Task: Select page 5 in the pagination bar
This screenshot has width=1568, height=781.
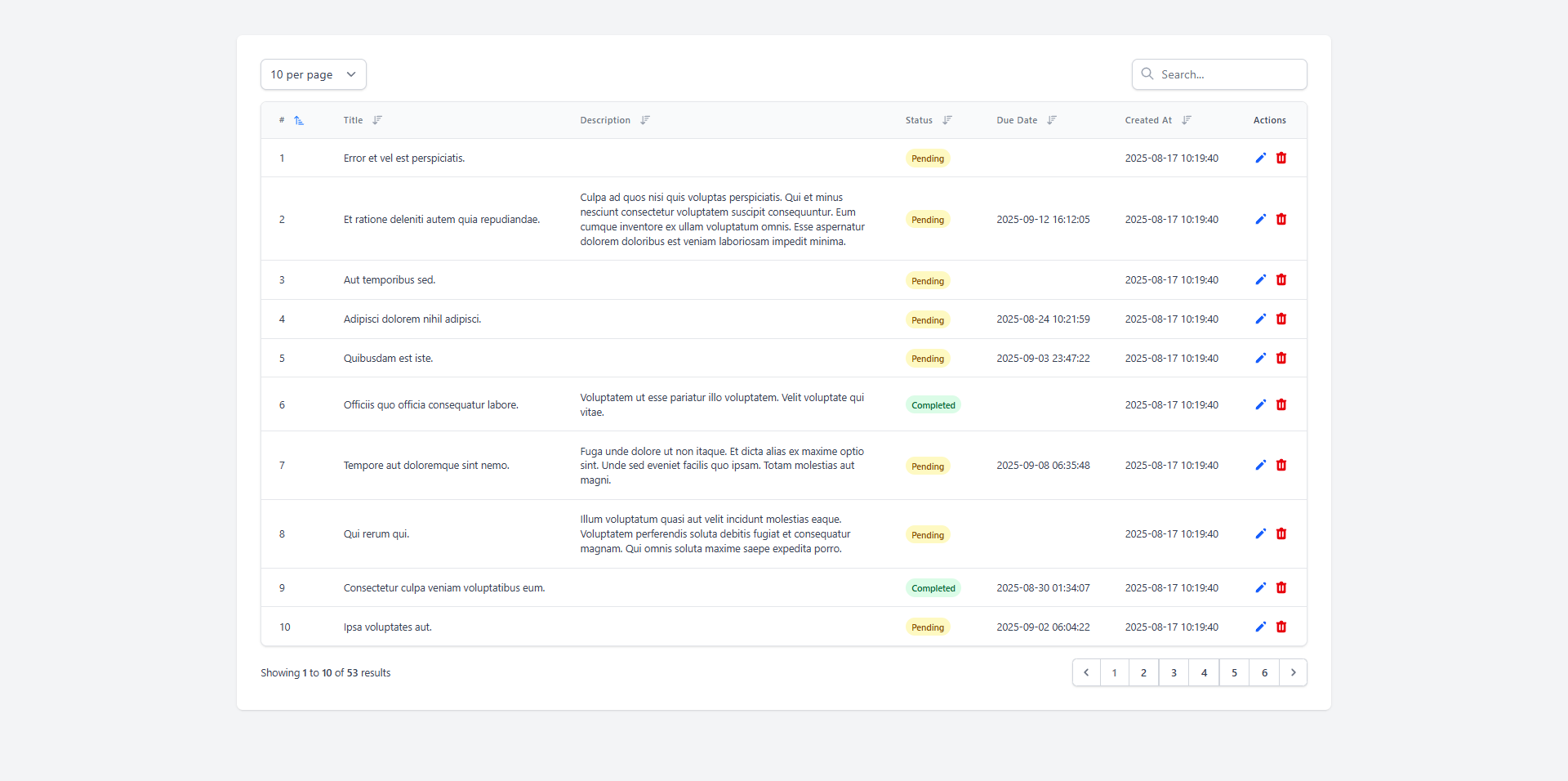Action: [x=1234, y=672]
